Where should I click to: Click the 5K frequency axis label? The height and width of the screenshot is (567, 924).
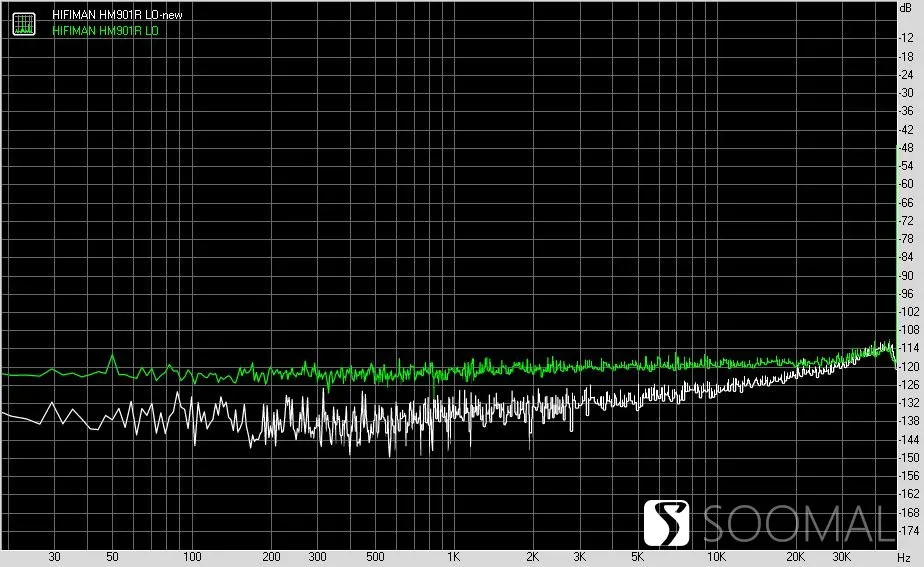pos(637,556)
